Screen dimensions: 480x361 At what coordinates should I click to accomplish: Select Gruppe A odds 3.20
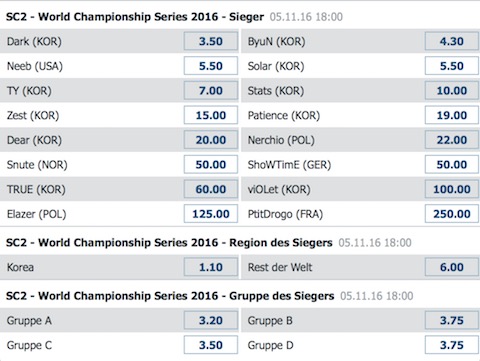(x=211, y=320)
